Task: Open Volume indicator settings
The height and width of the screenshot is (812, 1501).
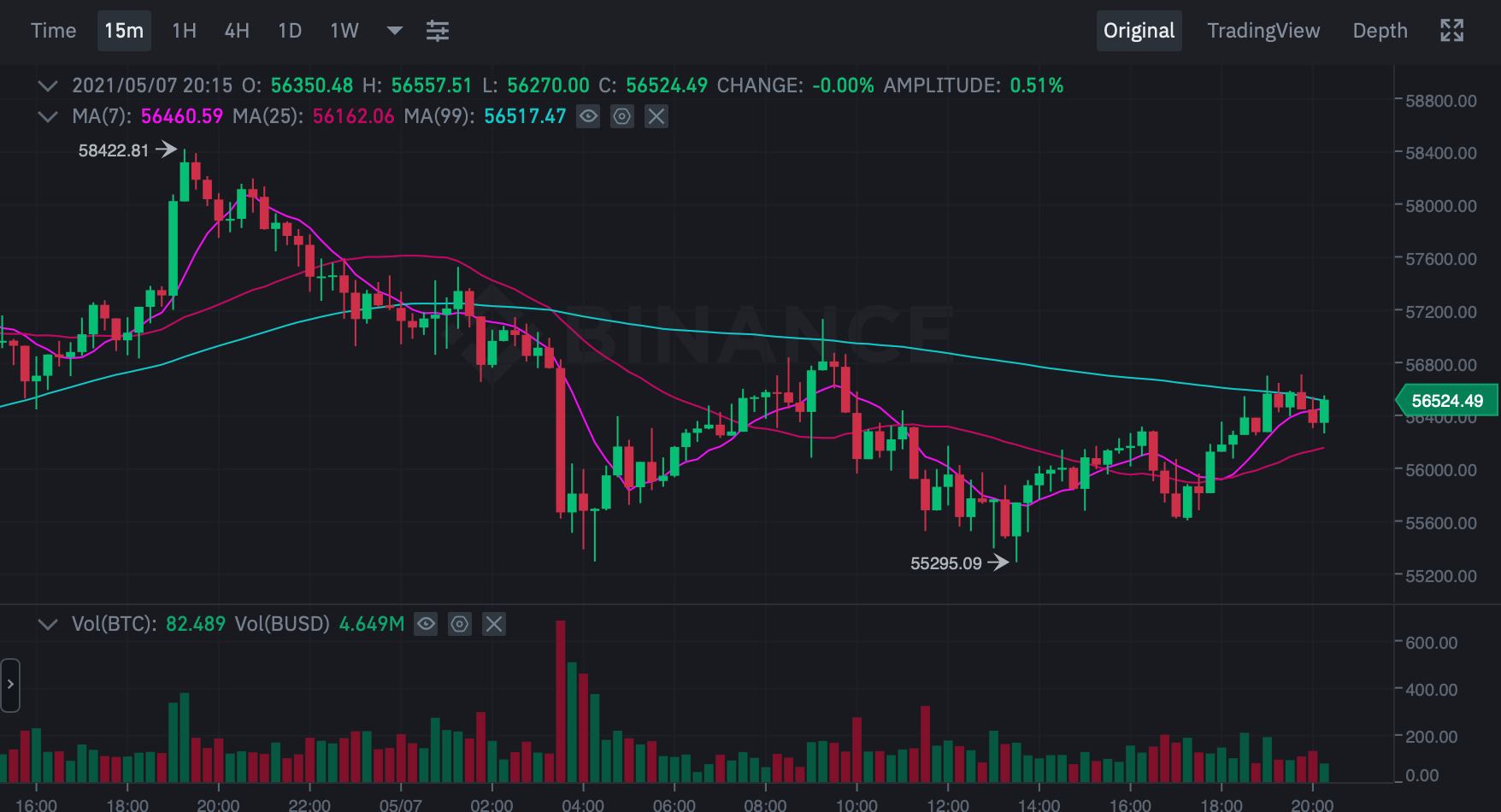Action: pos(460,624)
